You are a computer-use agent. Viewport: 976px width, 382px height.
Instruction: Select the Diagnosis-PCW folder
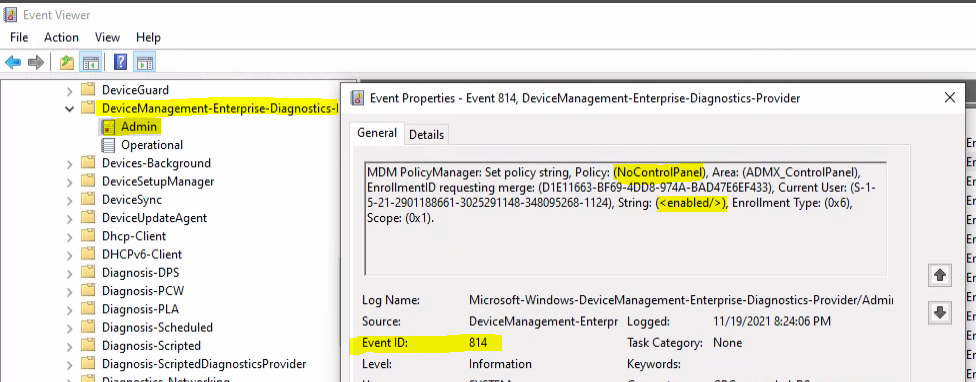[x=143, y=291]
